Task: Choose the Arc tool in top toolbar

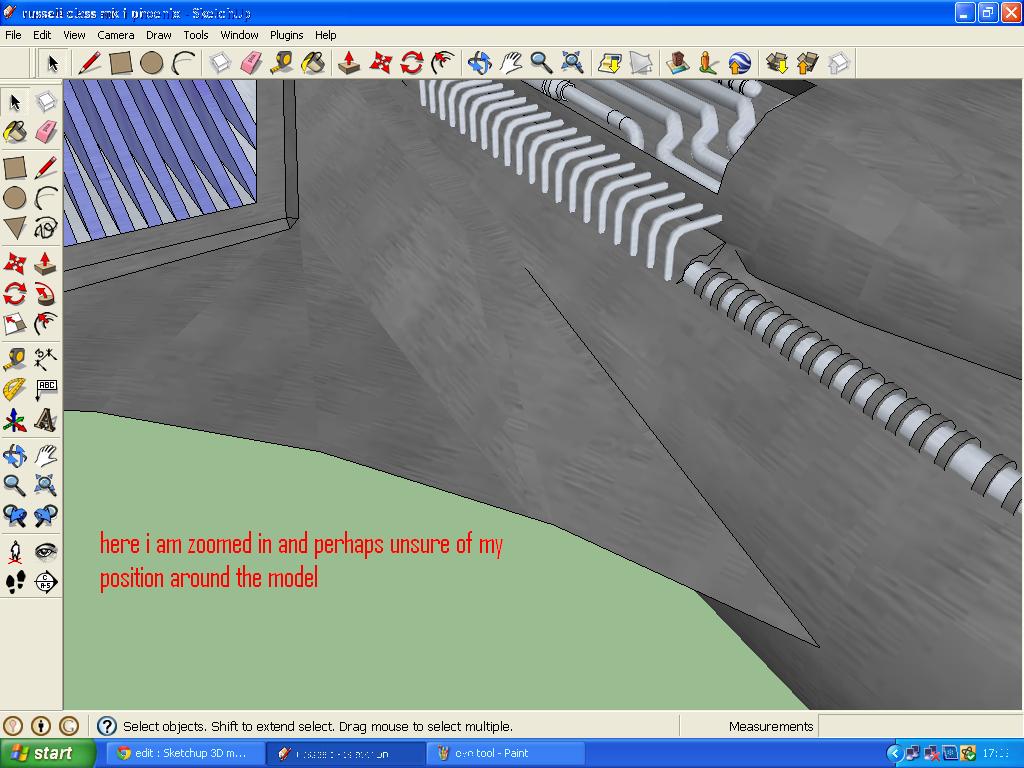Action: pyautogui.click(x=183, y=63)
